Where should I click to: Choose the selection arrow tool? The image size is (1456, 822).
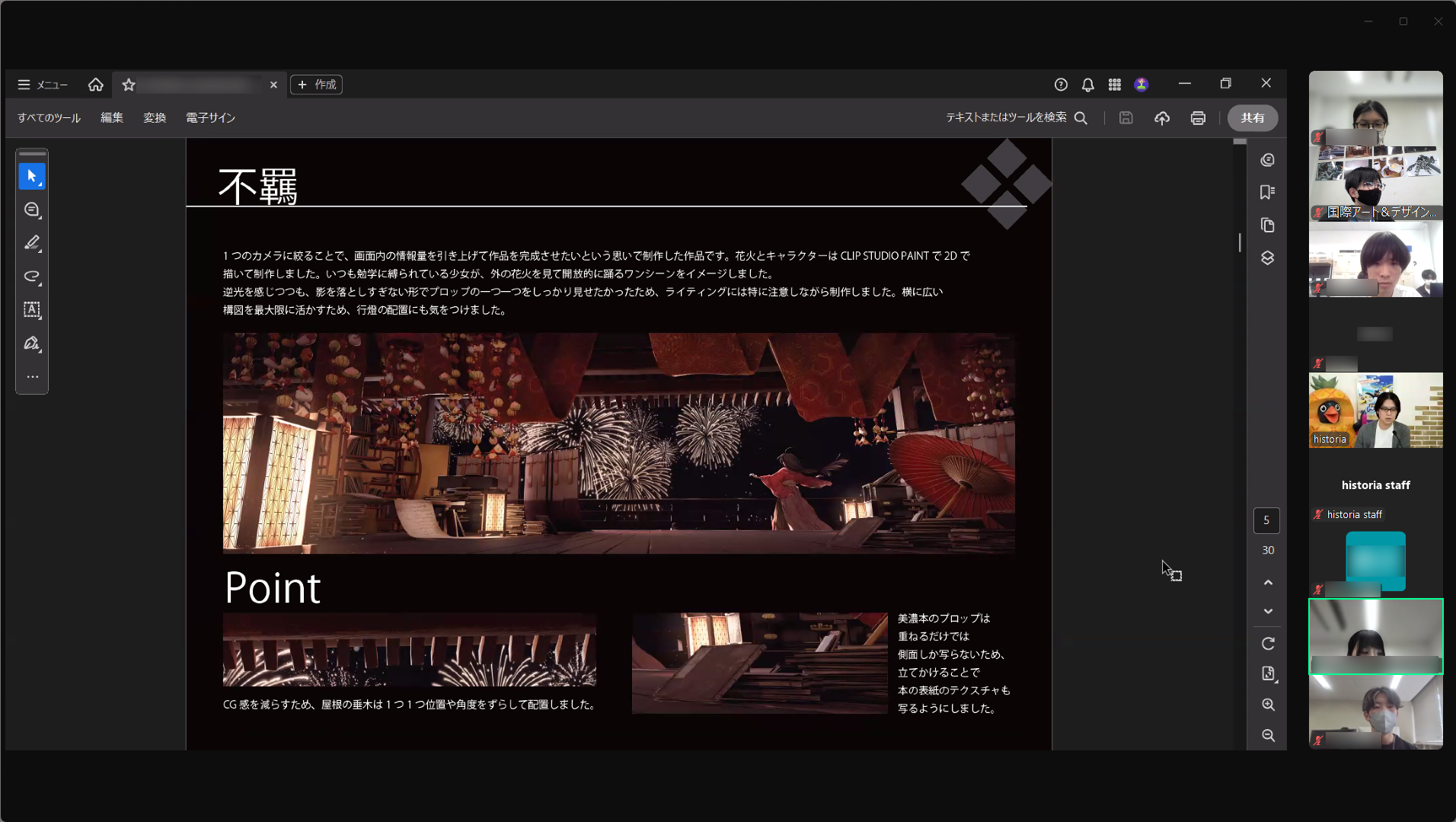(x=32, y=177)
